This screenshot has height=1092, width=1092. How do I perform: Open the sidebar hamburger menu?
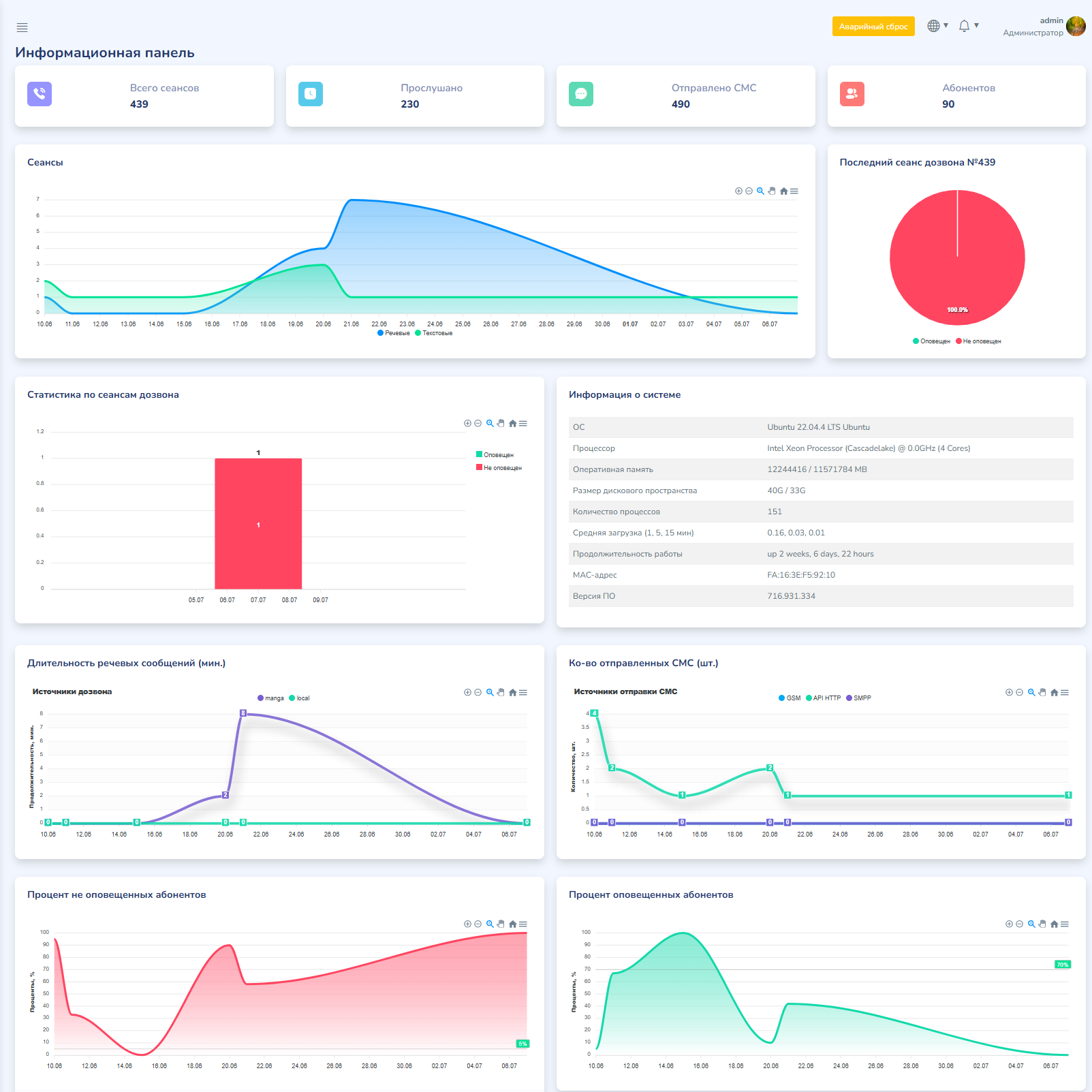pyautogui.click(x=22, y=27)
